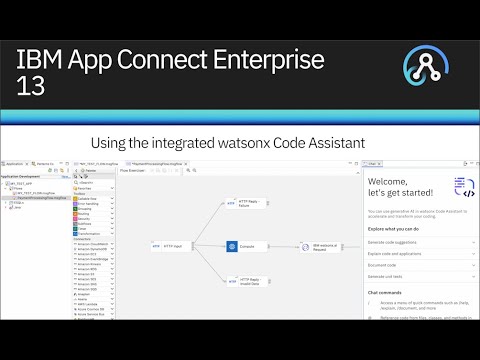Zoom out on the flow canvas
Image resolution: width=480 pixels, height=360 pixels.
[x=195, y=170]
